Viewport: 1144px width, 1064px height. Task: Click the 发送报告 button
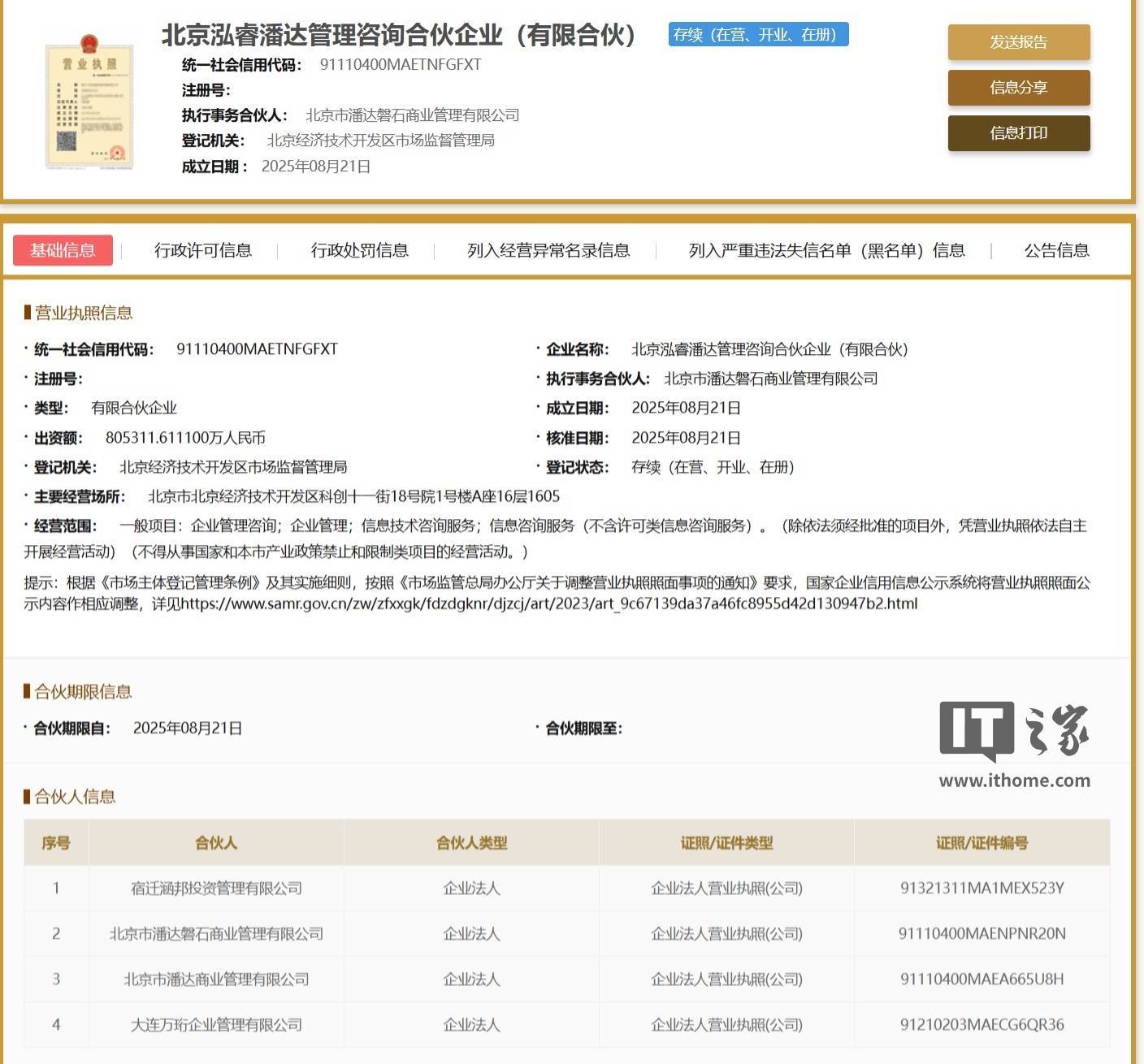point(1018,43)
